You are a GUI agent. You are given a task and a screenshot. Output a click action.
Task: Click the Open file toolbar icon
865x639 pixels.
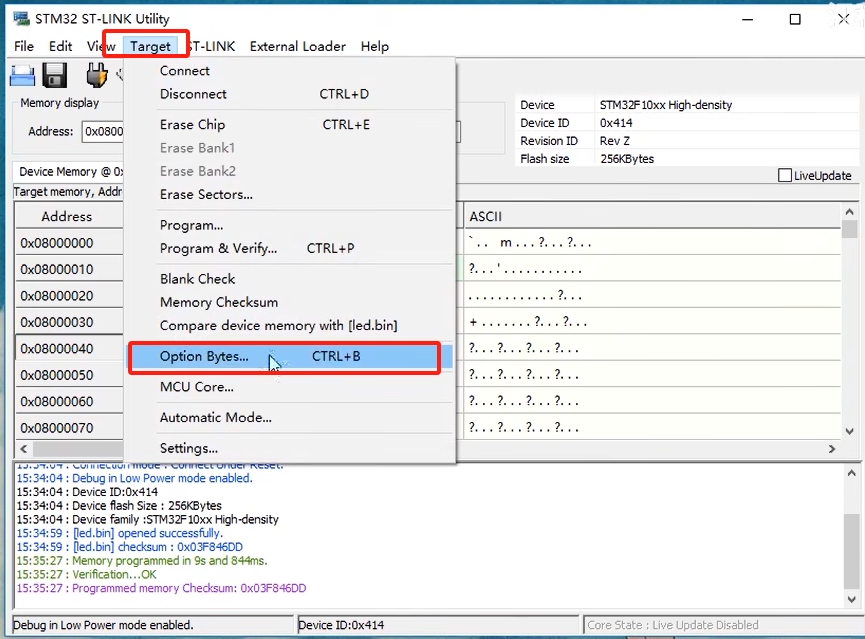22,76
